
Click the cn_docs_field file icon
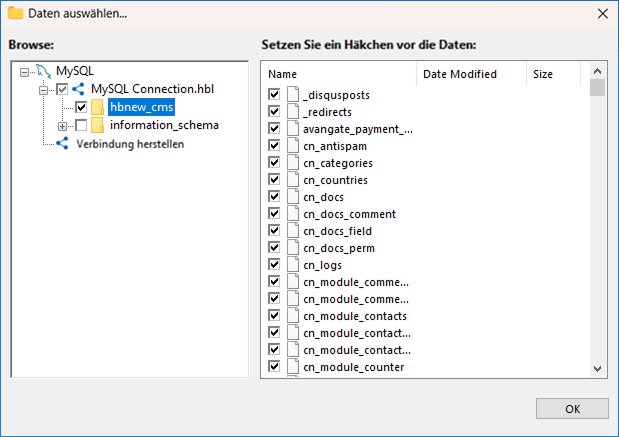click(293, 231)
